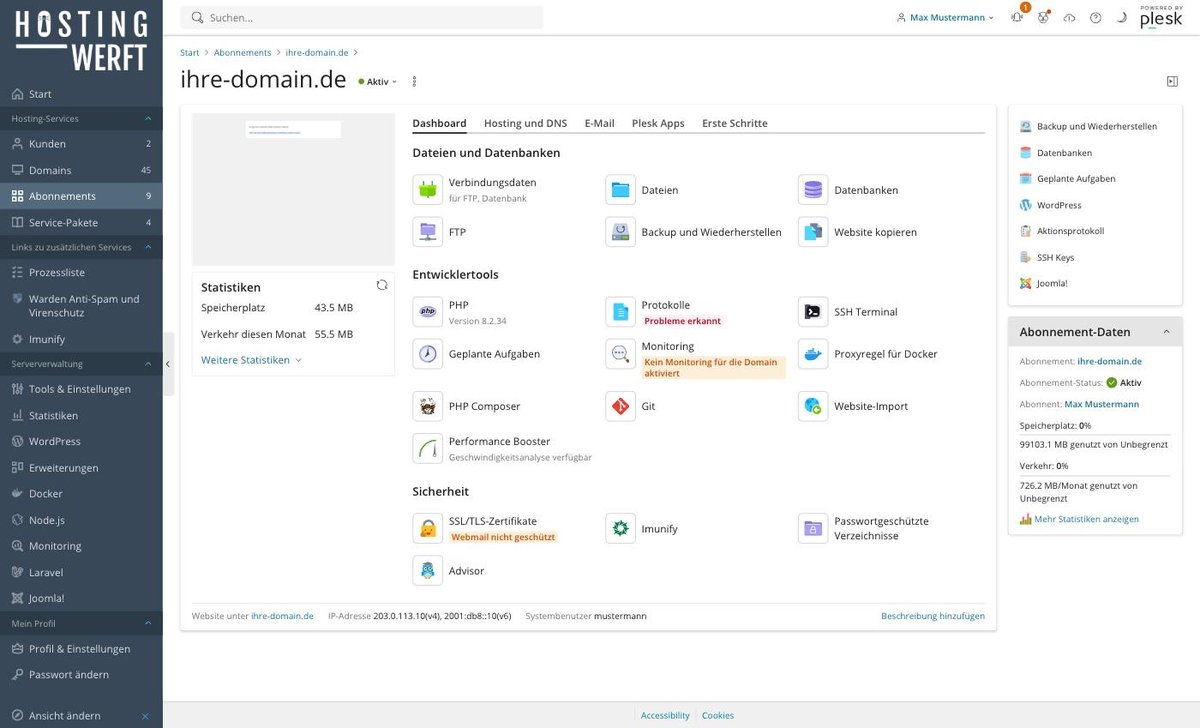The width and height of the screenshot is (1200, 728).
Task: Open Joomla! in the right quick links
Action: coord(1052,283)
